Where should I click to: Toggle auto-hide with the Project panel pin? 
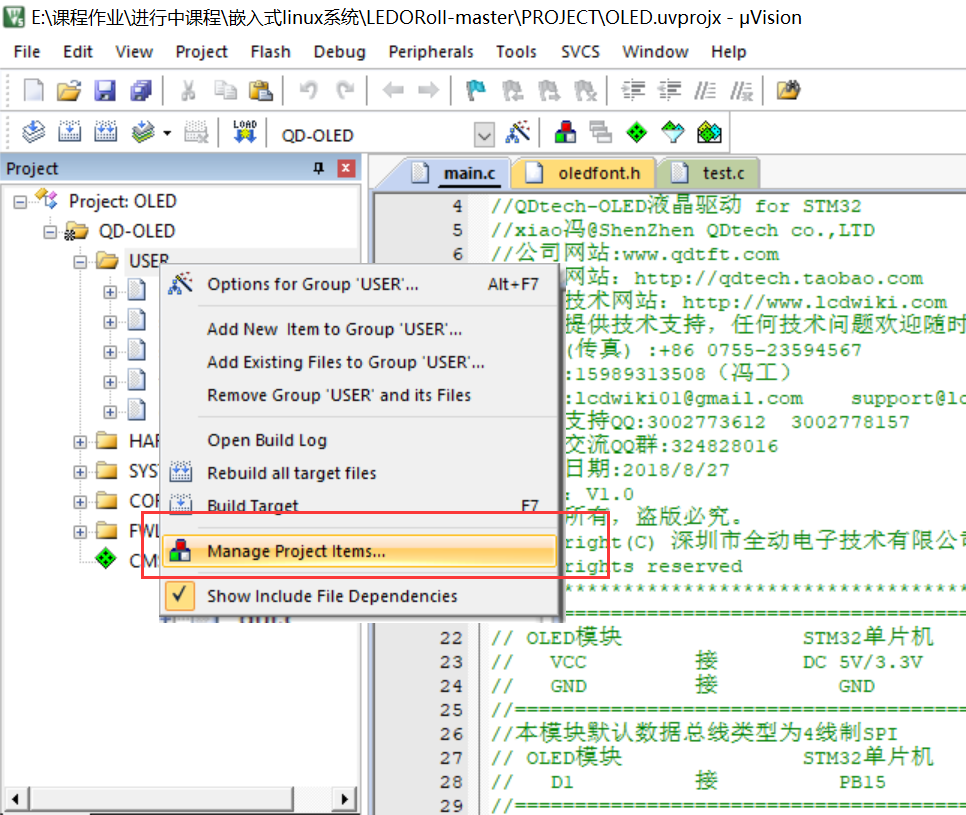tap(318, 168)
